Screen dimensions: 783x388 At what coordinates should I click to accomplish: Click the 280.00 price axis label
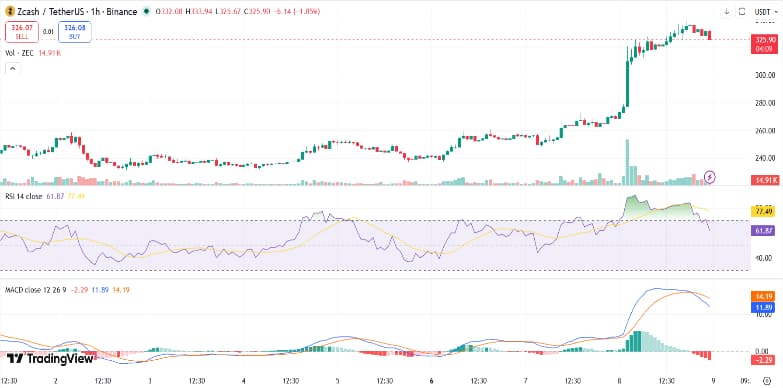click(765, 103)
